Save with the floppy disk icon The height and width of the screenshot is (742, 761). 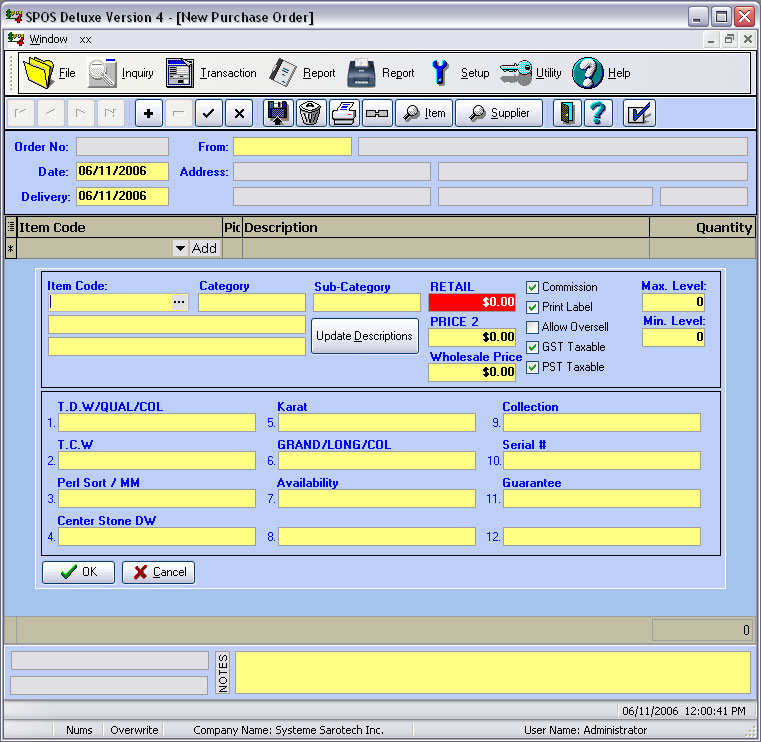point(278,113)
